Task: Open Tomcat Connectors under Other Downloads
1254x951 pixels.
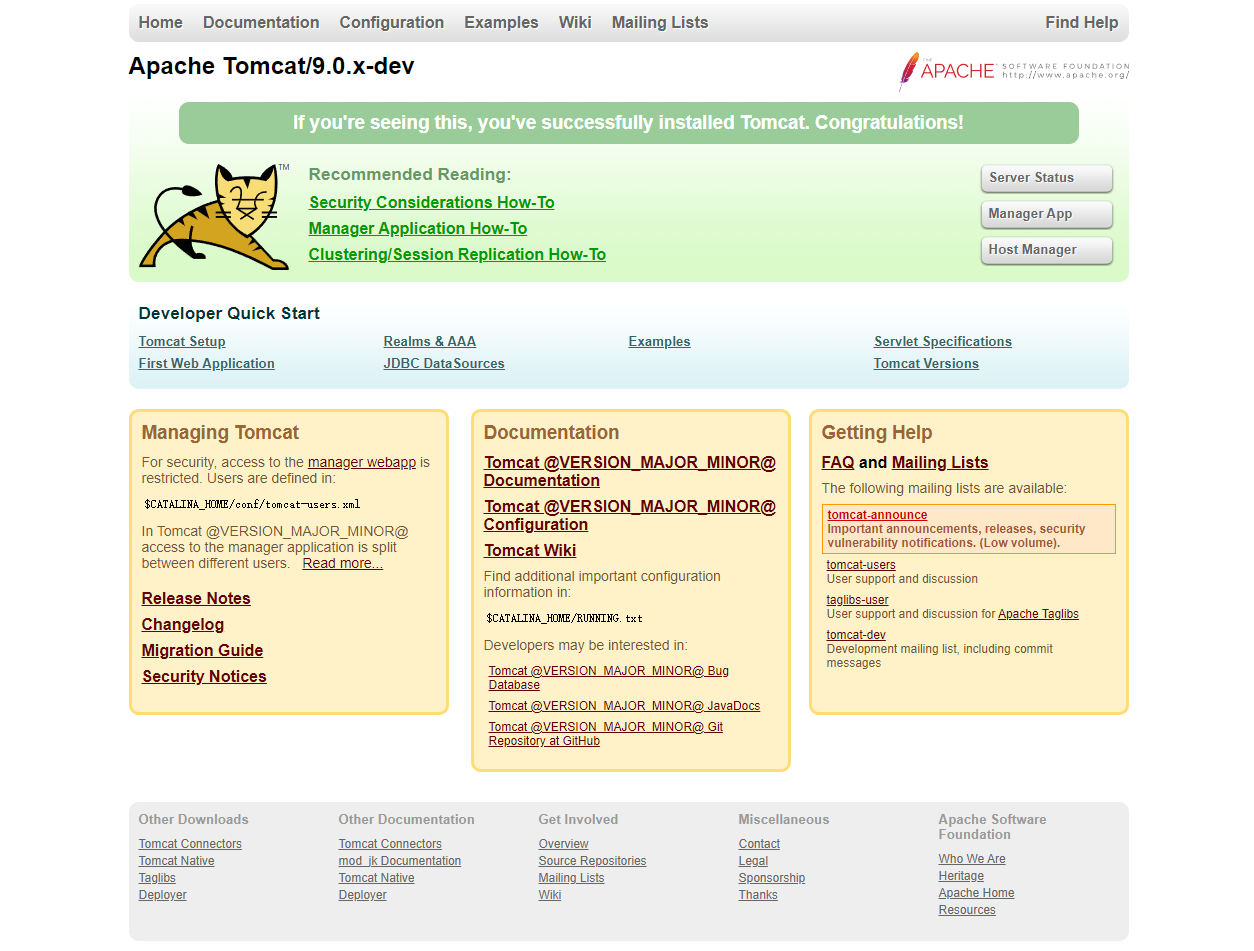Action: (x=190, y=844)
